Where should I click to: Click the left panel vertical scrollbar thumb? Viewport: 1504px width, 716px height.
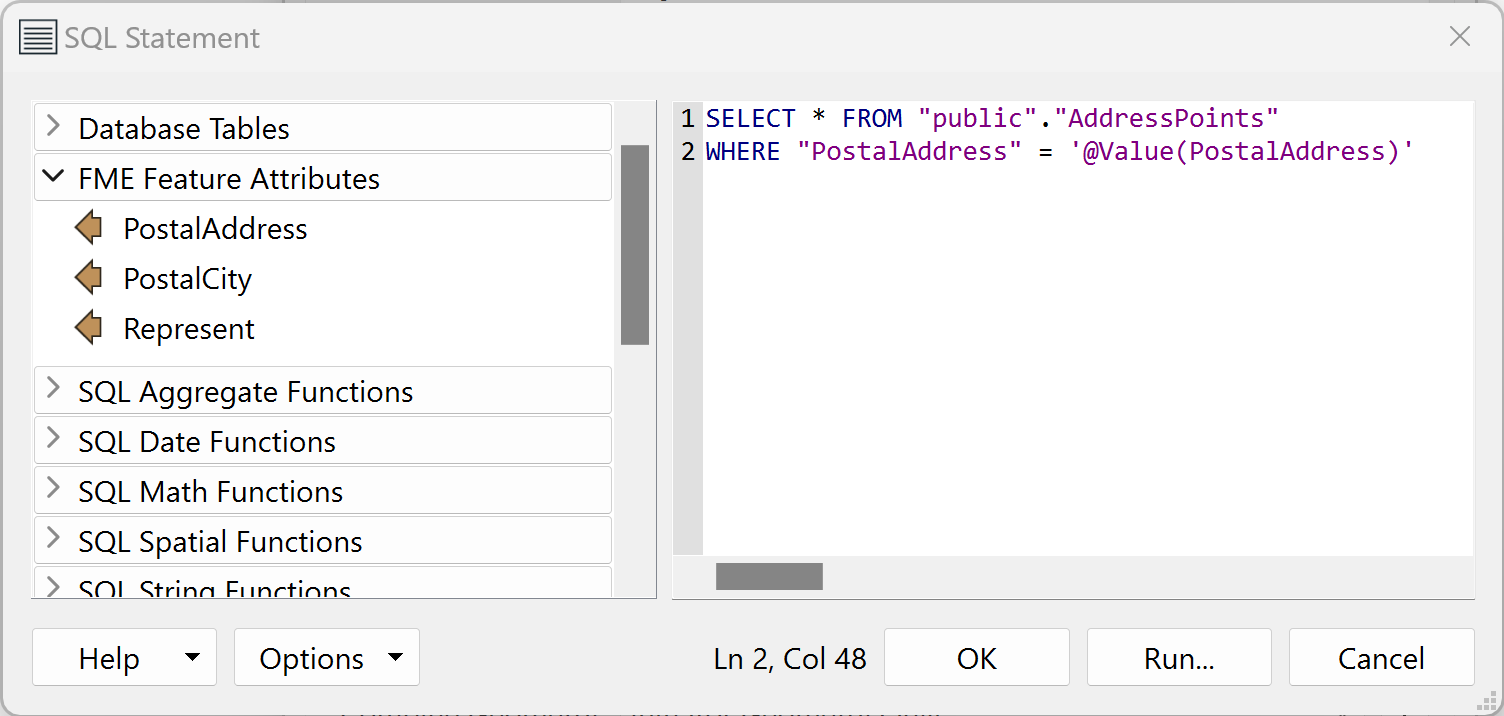(635, 245)
